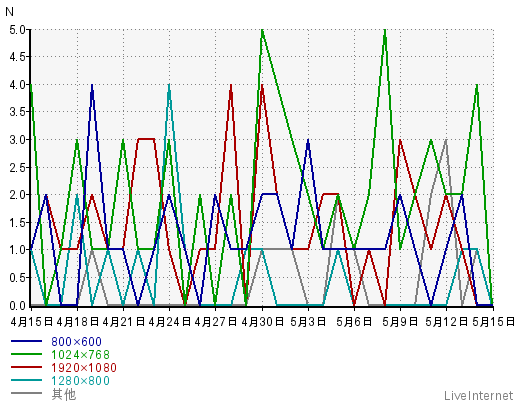
Task: Click the 800×600 legend label
Action: (x=76, y=342)
